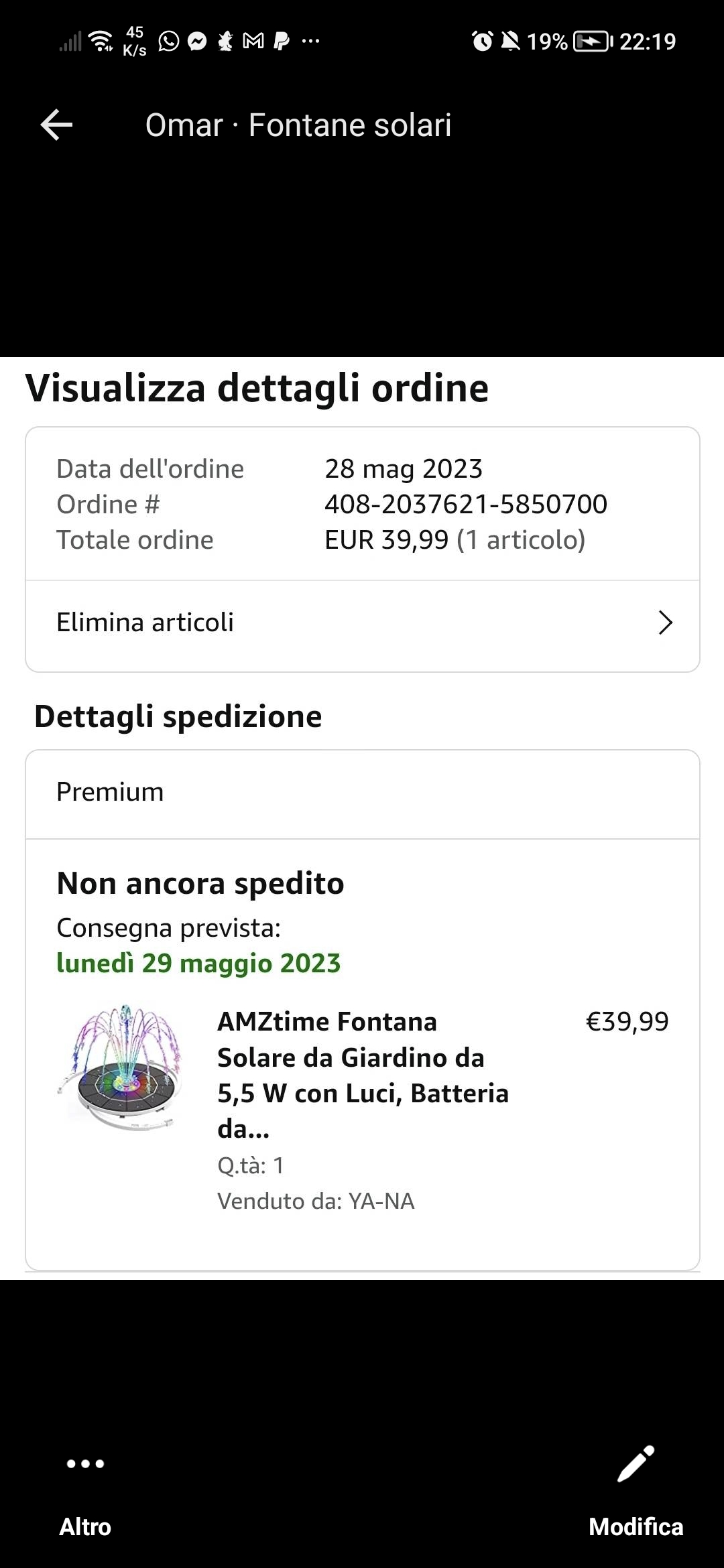Tap the Omar · Fontane solari title
Screen dimensions: 724x1568
tap(298, 125)
